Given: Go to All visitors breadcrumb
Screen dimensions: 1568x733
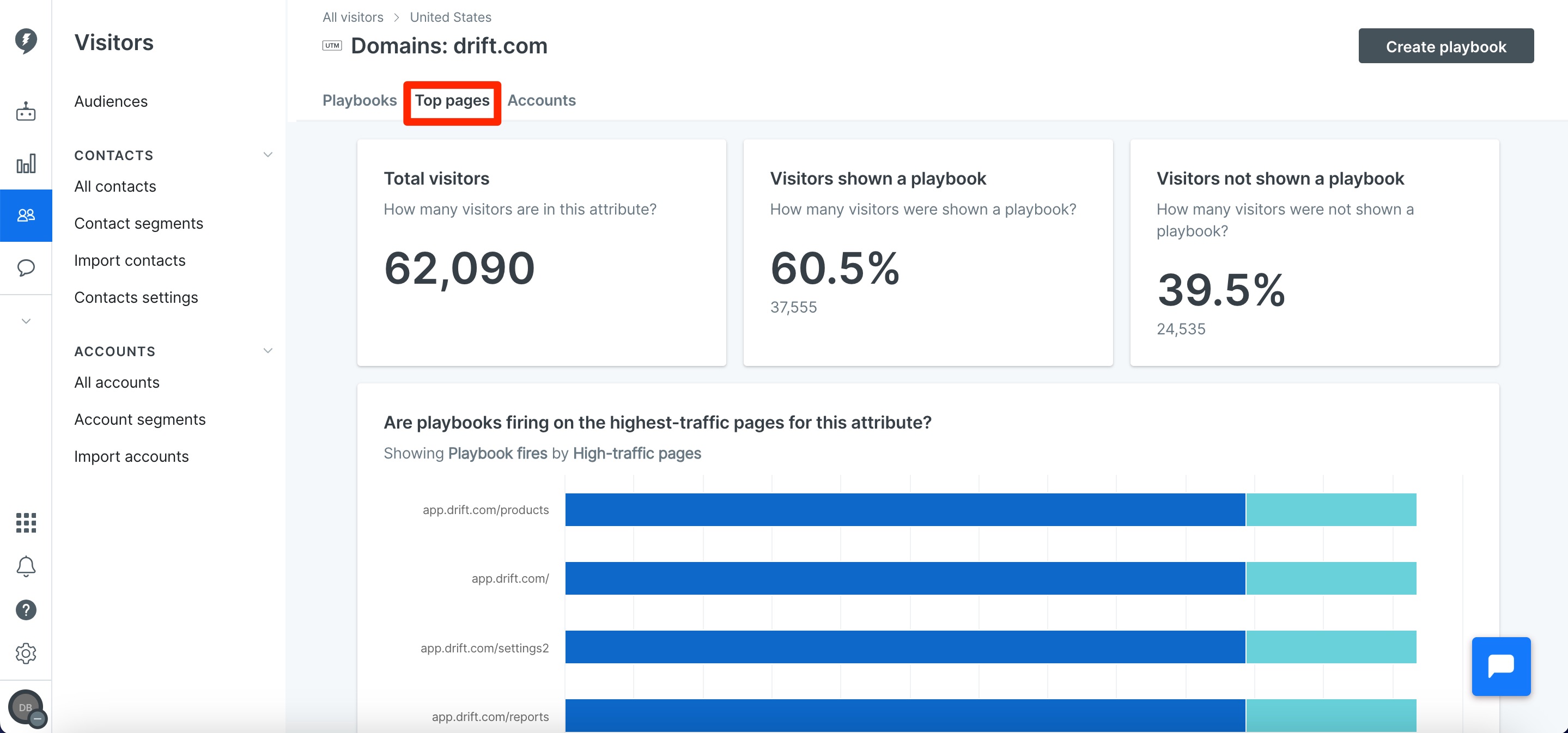Looking at the screenshot, I should coord(353,17).
